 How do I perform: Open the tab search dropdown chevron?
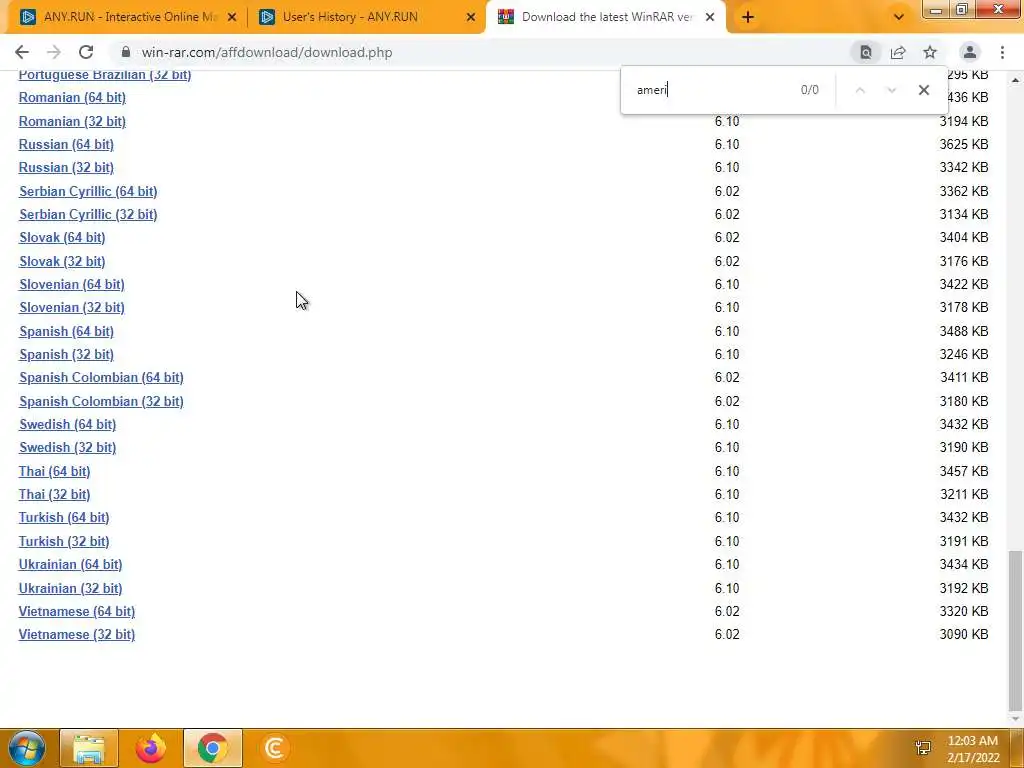[x=899, y=17]
